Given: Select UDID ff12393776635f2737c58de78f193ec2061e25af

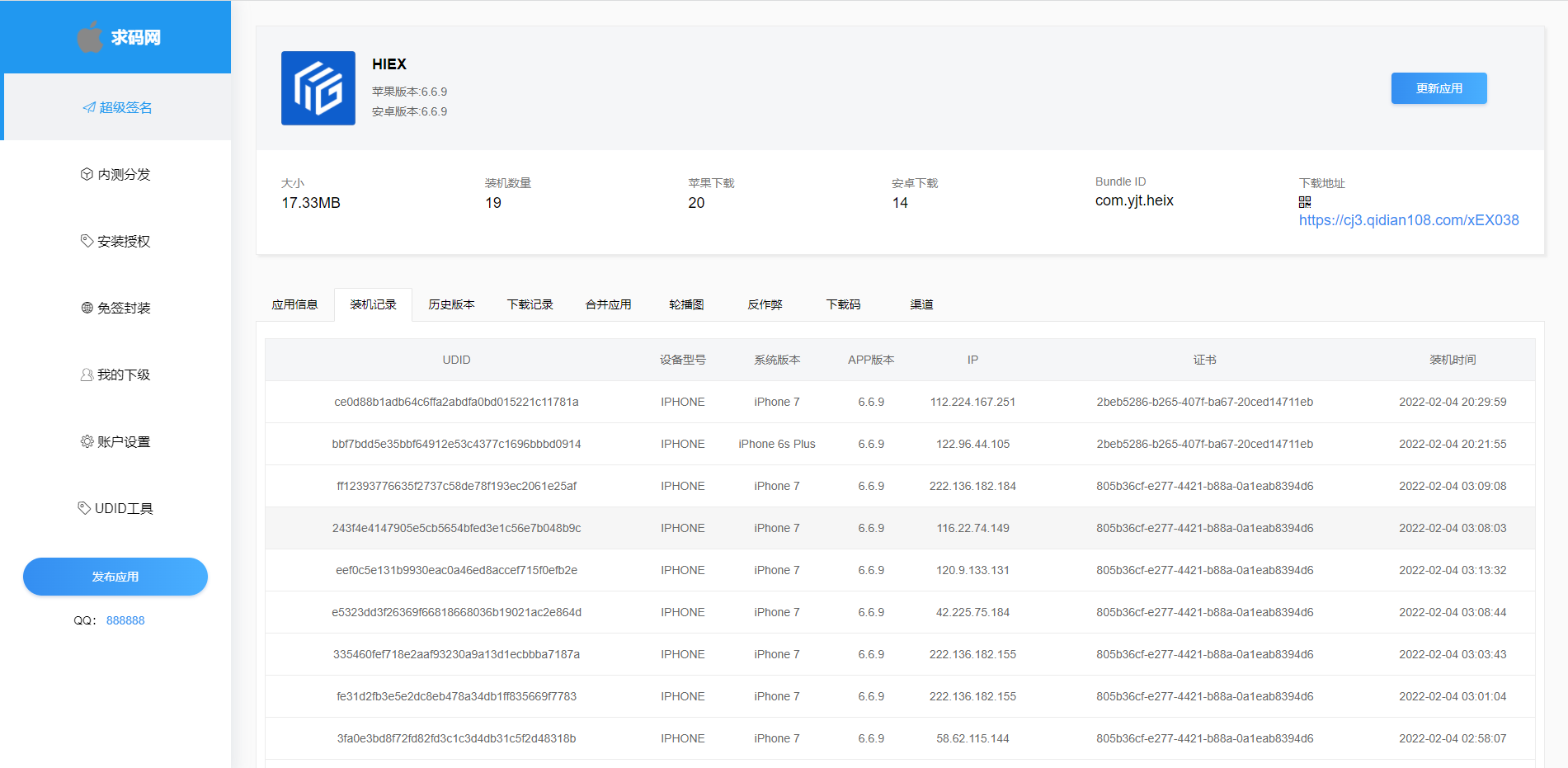Looking at the screenshot, I should tap(456, 486).
